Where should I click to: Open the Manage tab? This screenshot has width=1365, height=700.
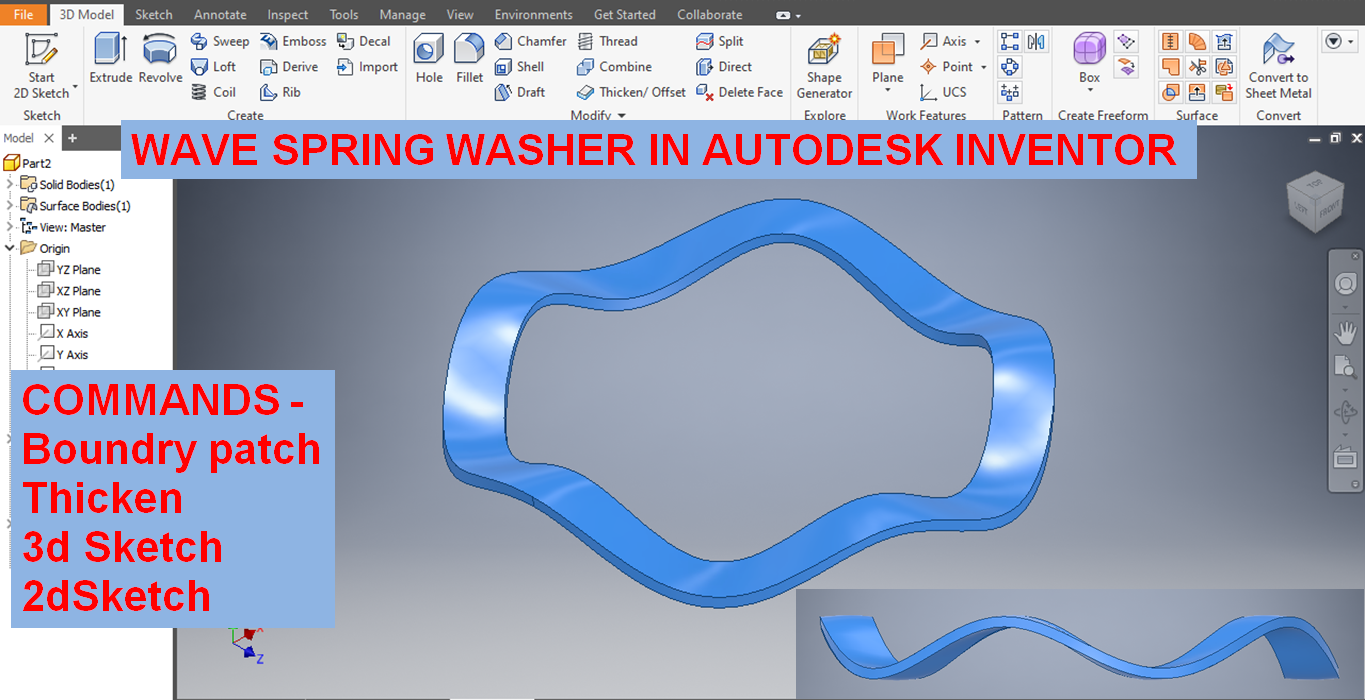click(x=402, y=14)
